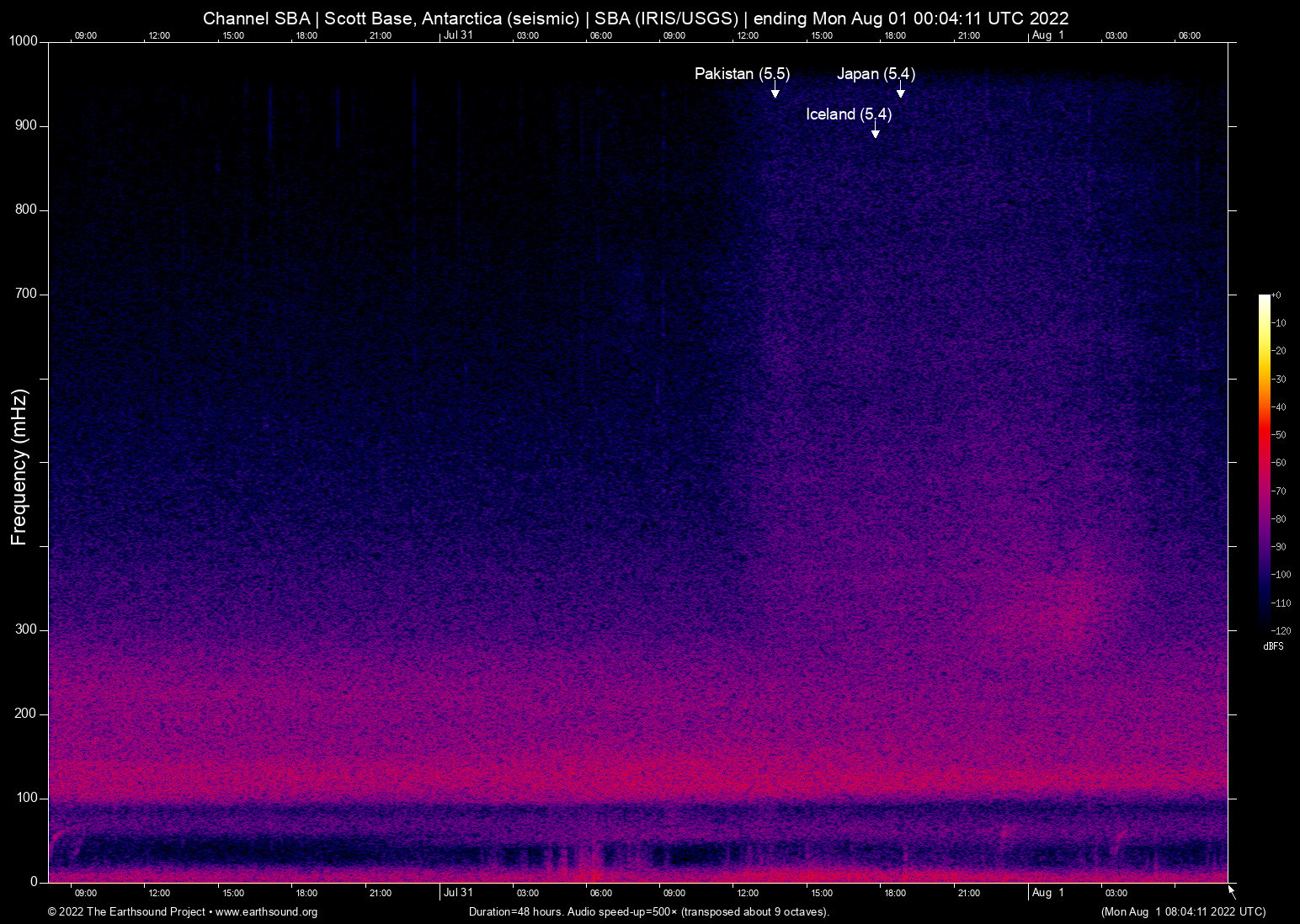Image resolution: width=1300 pixels, height=924 pixels.
Task: Select the Jul 31 marker on top axis
Action: (x=460, y=35)
